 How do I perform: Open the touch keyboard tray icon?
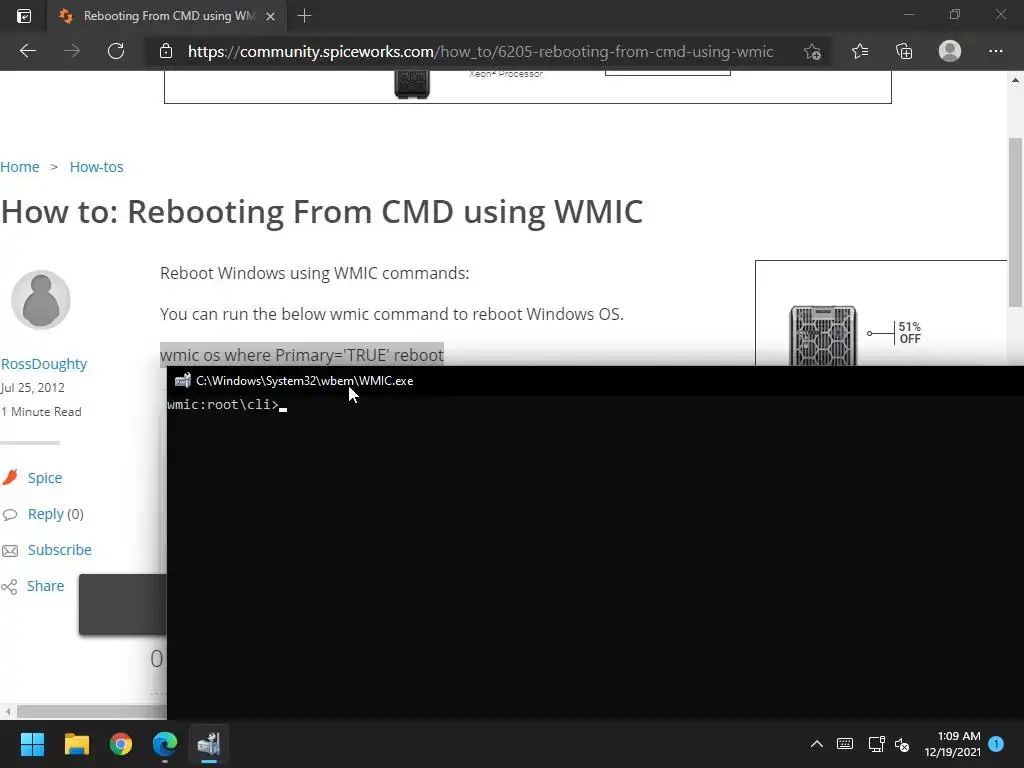click(x=844, y=744)
